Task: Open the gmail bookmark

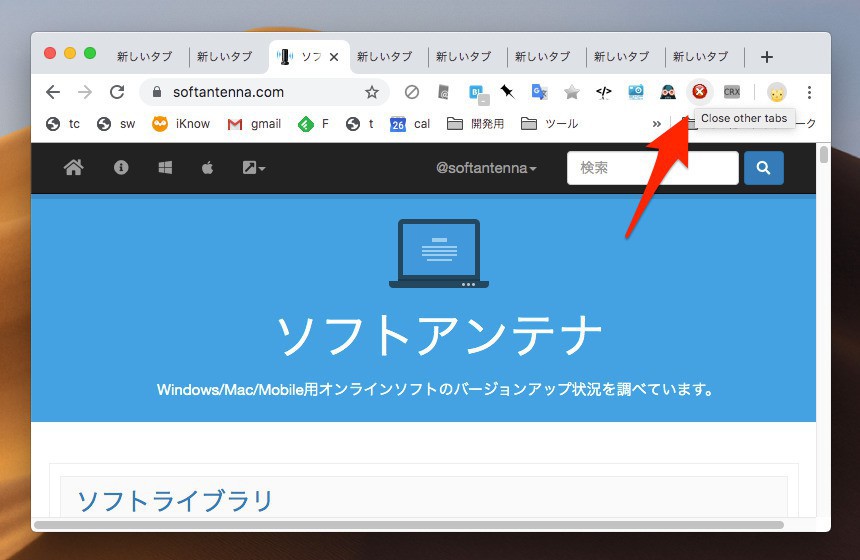Action: (x=254, y=124)
